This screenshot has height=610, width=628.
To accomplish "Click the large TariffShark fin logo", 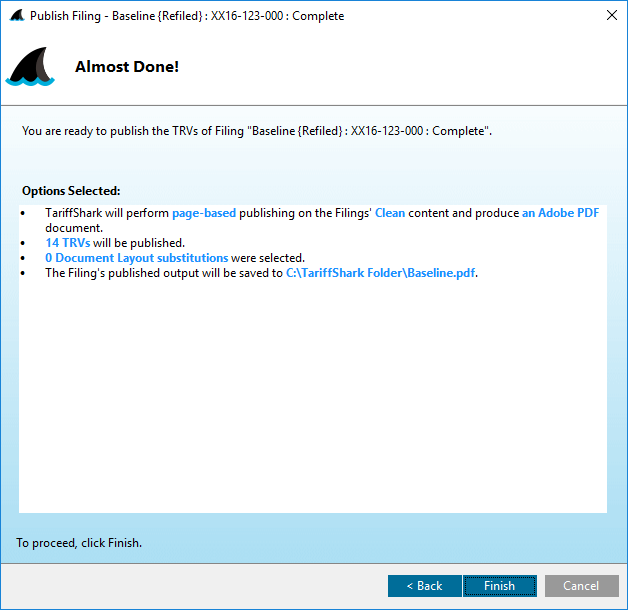I will (30, 66).
